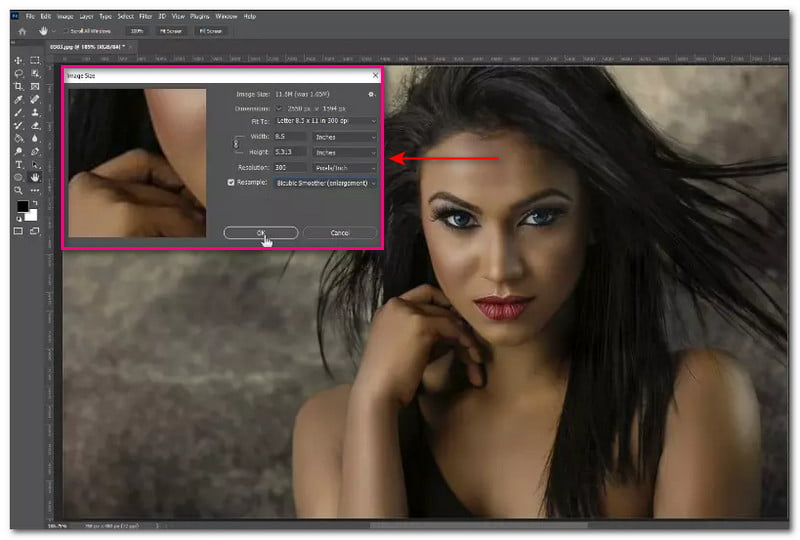Image resolution: width=800 pixels, height=540 pixels.
Task: Open the Image menu
Action: (65, 16)
